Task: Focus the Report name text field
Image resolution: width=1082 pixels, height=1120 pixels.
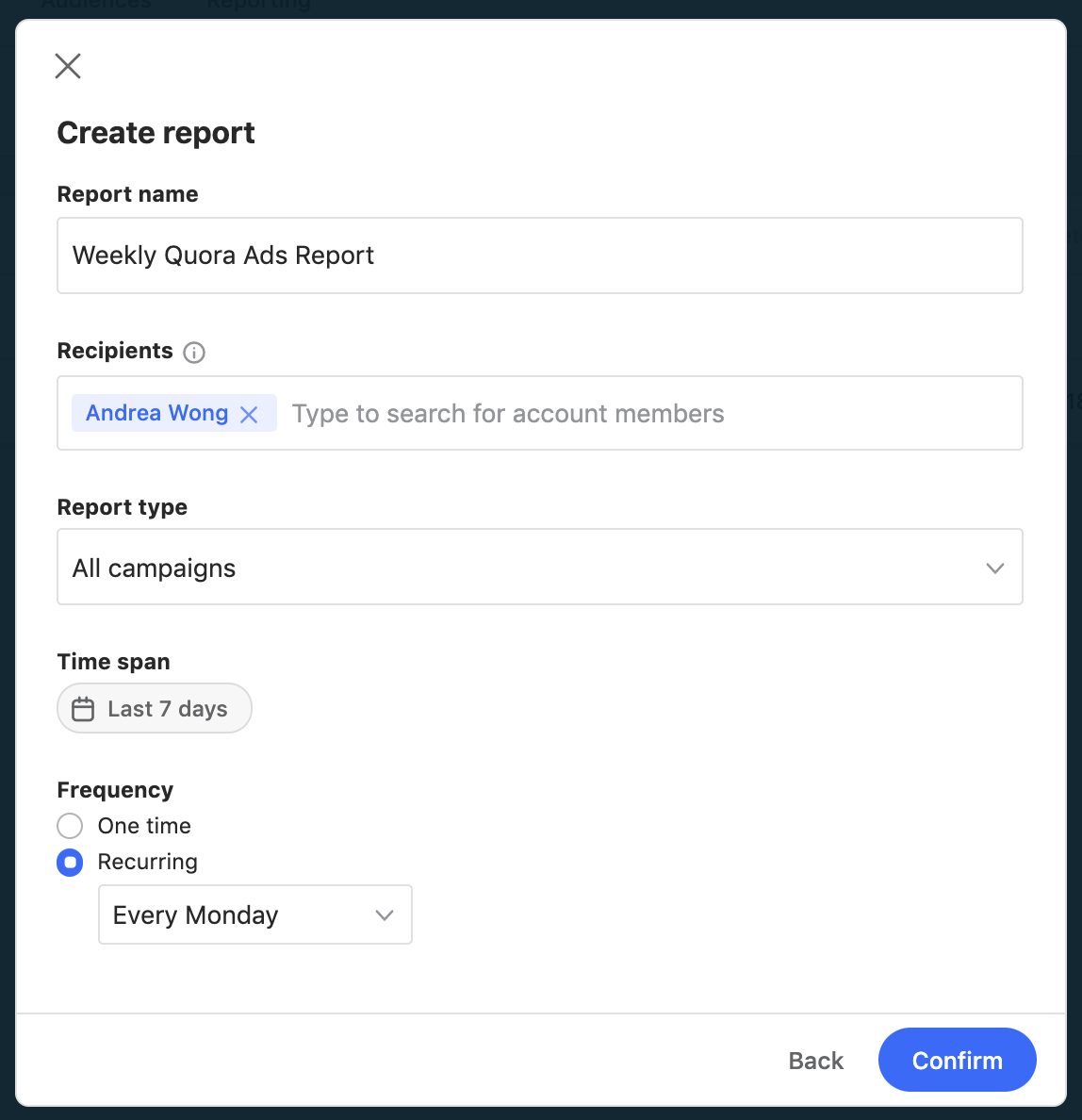Action: click(539, 255)
